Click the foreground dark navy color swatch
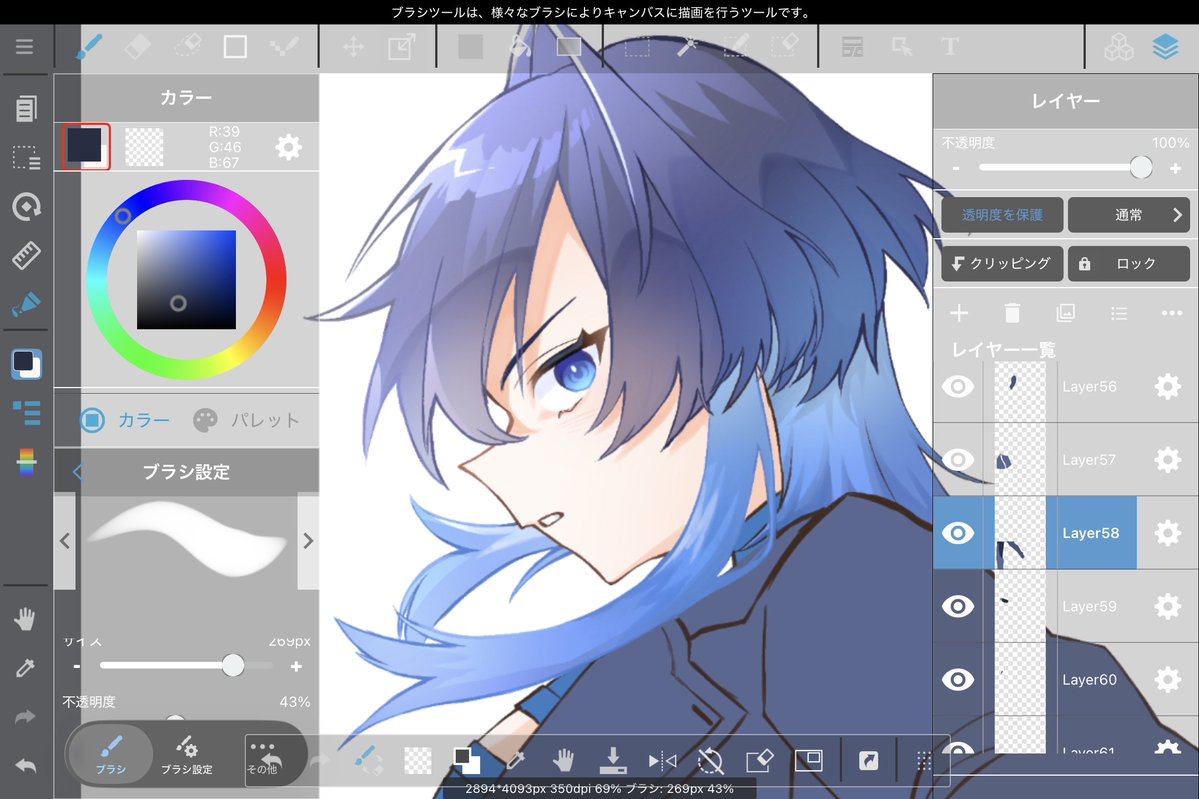The height and width of the screenshot is (799, 1199). tap(85, 146)
